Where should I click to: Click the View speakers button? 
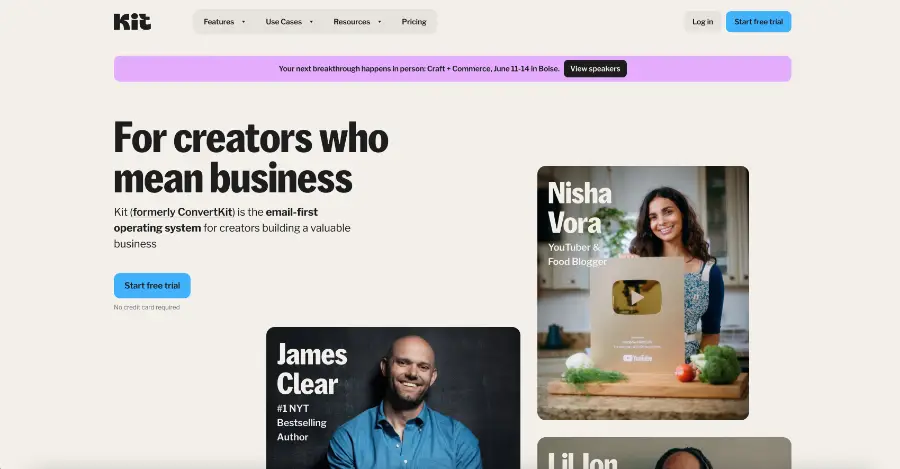coord(595,69)
